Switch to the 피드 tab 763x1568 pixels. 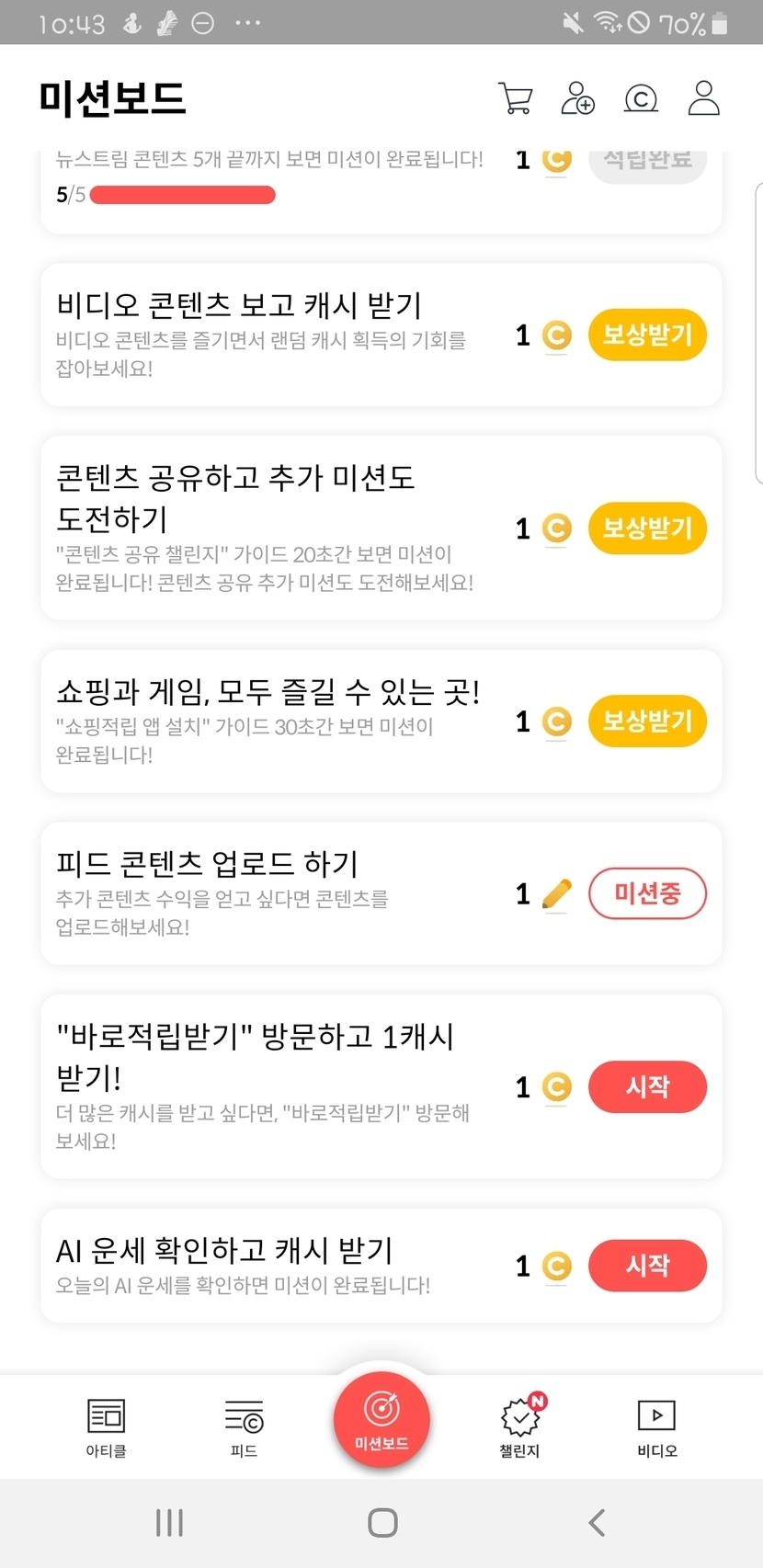click(244, 1426)
